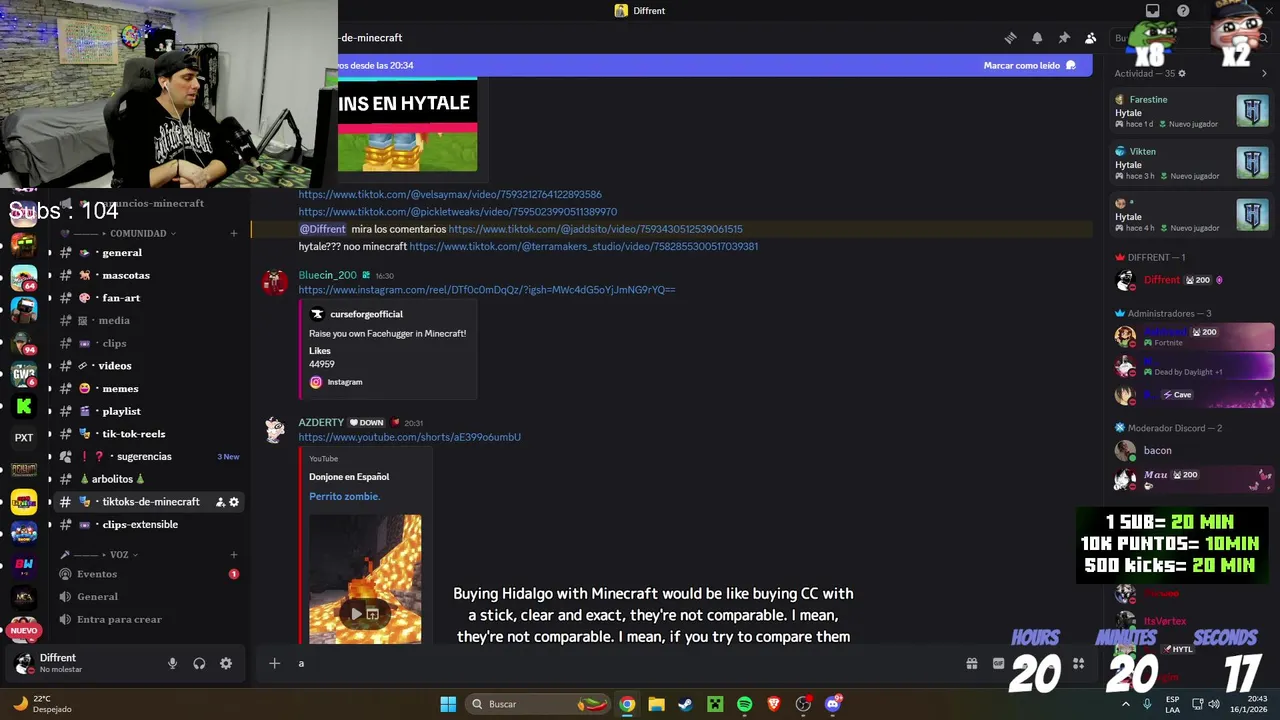Viewport: 1280px width, 720px height.
Task: Select member bacon in member list
Action: pyautogui.click(x=1191, y=450)
